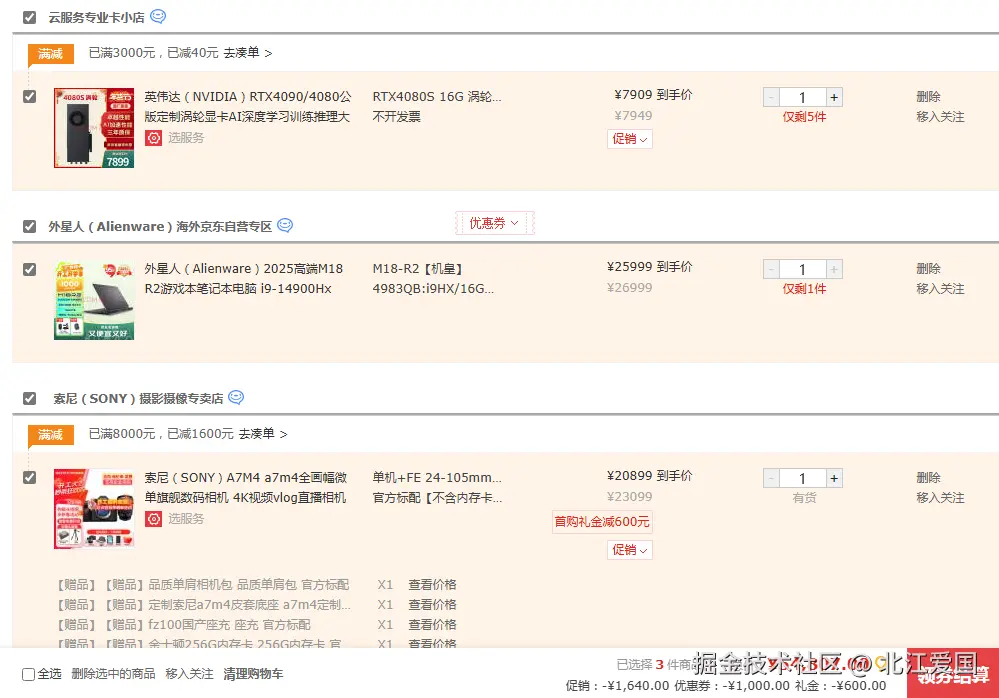Increase quantity of SONY A7M4 camera
This screenshot has height=698, width=999.
click(x=834, y=478)
